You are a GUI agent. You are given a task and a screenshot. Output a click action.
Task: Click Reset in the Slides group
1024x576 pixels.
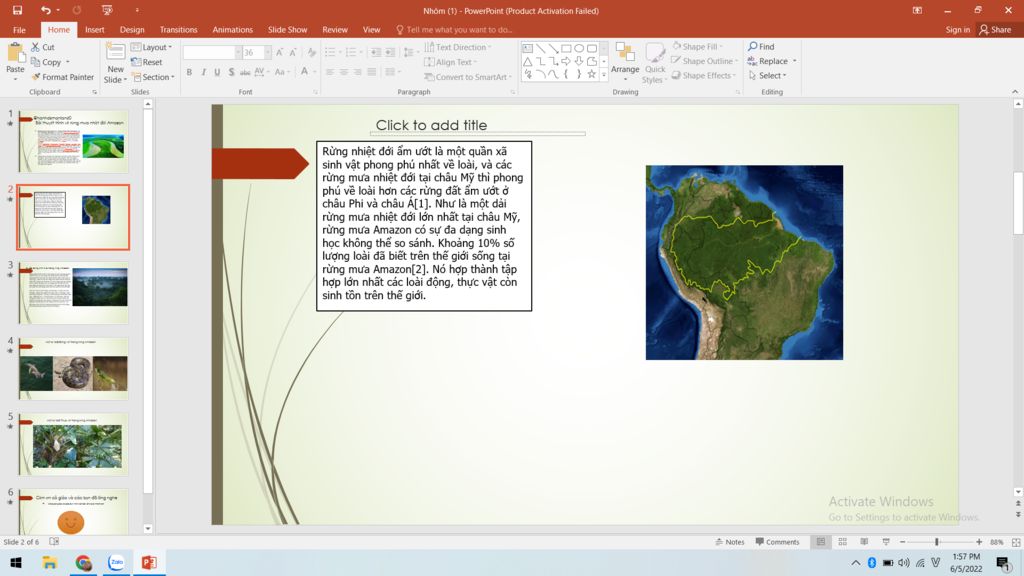coord(150,62)
